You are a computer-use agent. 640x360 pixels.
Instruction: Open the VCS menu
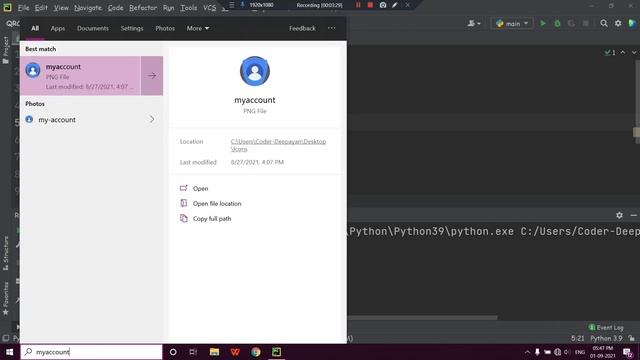coord(209,8)
